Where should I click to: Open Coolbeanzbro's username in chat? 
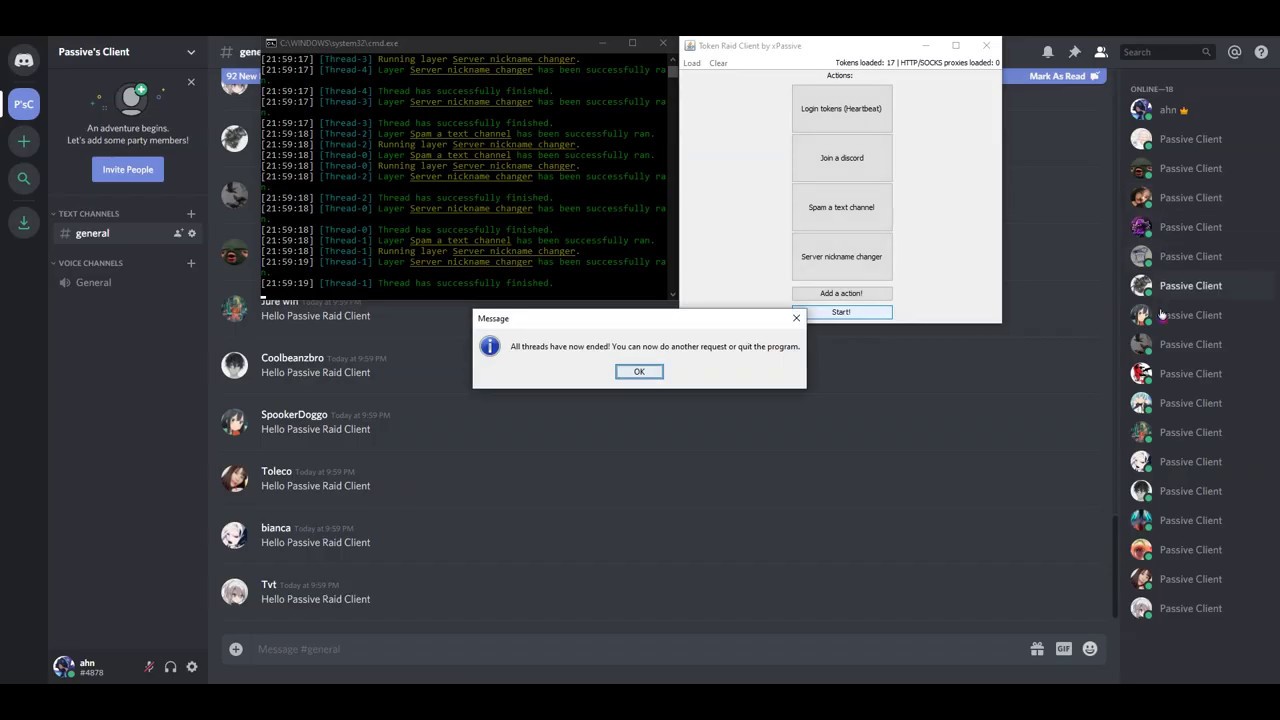(292, 358)
